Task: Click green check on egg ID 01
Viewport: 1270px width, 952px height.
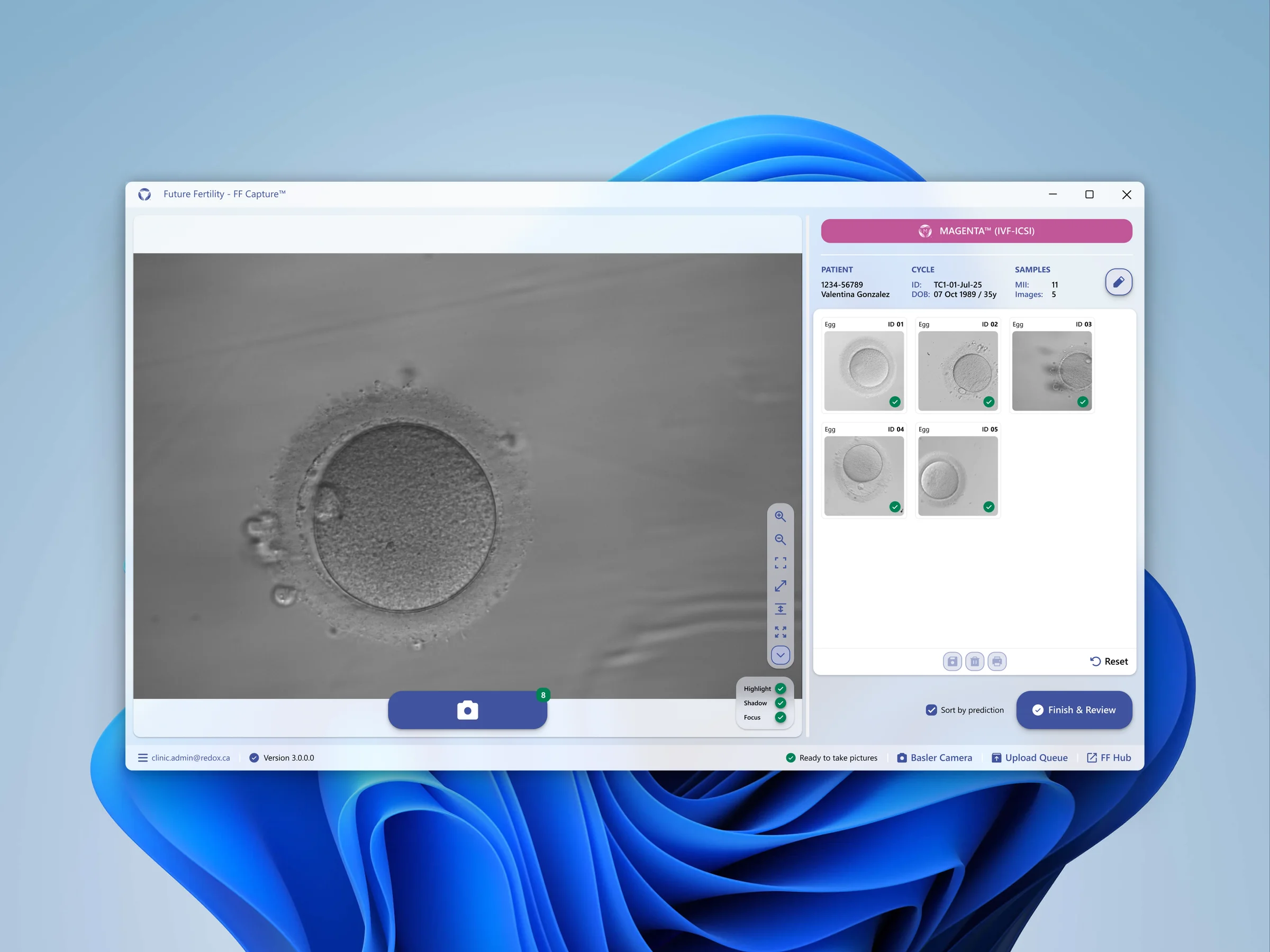Action: point(894,401)
